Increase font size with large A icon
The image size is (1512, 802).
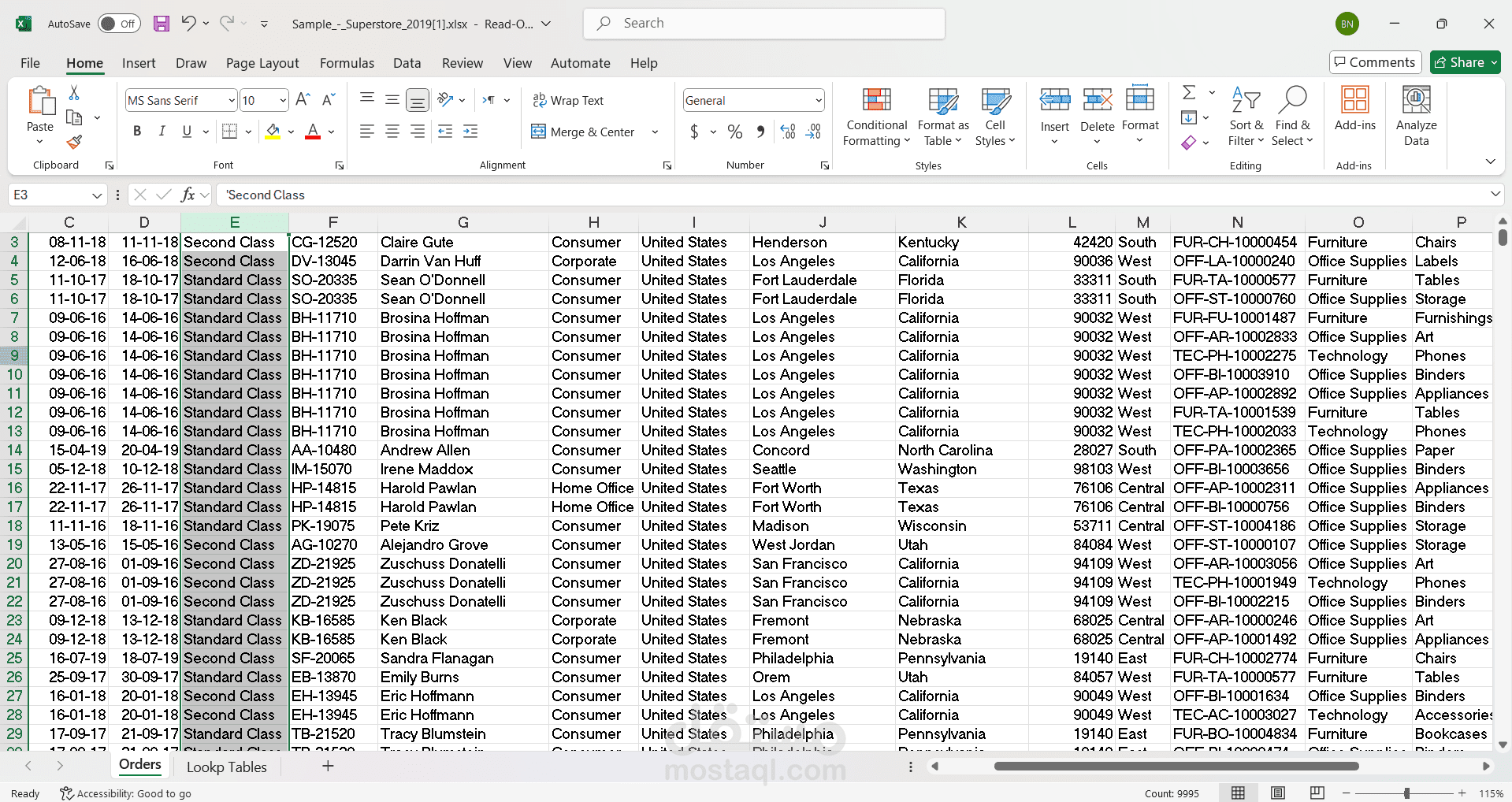pos(303,100)
